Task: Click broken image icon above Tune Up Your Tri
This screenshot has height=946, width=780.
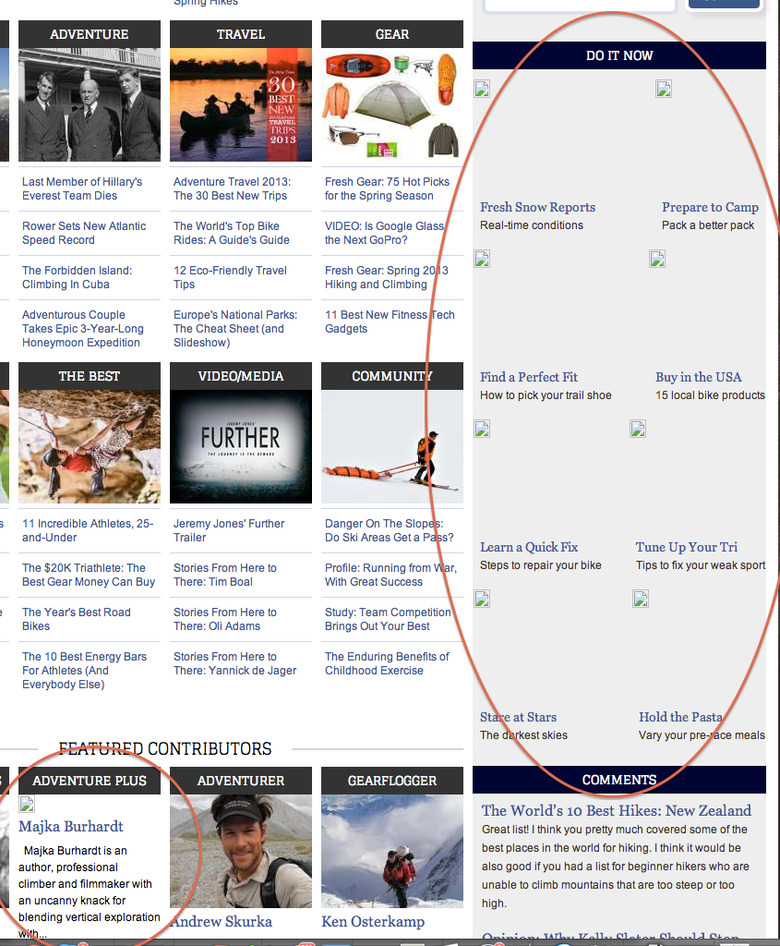Action: pos(638,430)
